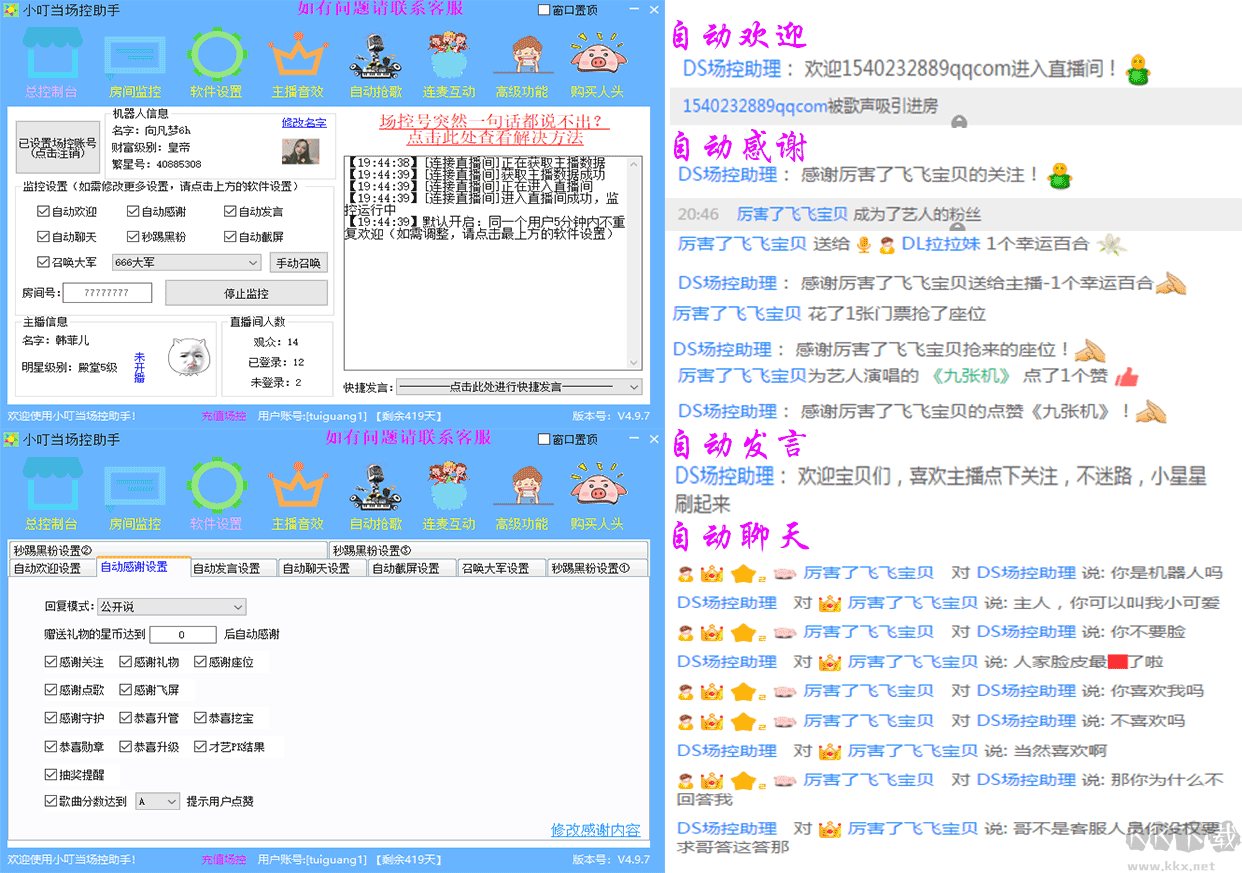Open the 秒踢黑粉设置① tab
1242x873 pixels.
point(597,568)
